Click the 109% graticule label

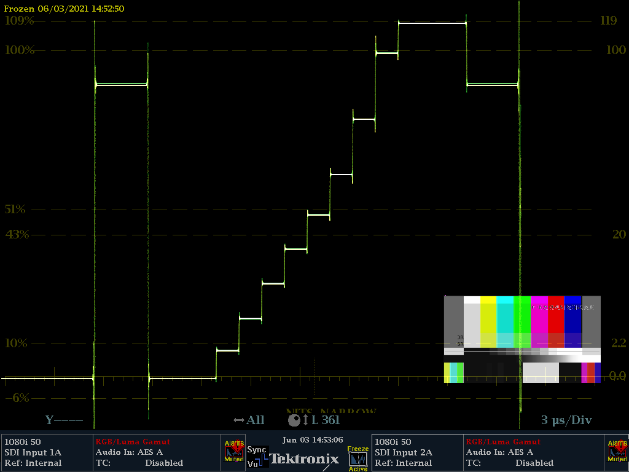pos(19,20)
